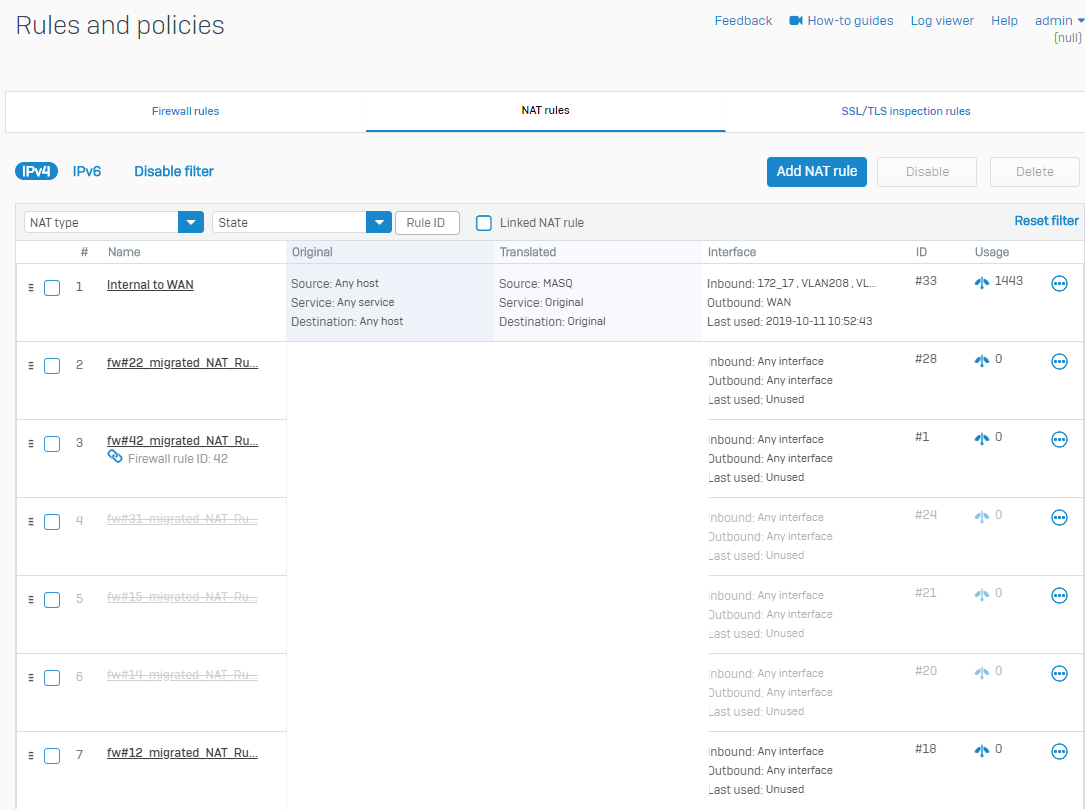Click the linked firewall rule ID 42 icon
Viewport: 1089px width, 810px height.
pos(115,457)
